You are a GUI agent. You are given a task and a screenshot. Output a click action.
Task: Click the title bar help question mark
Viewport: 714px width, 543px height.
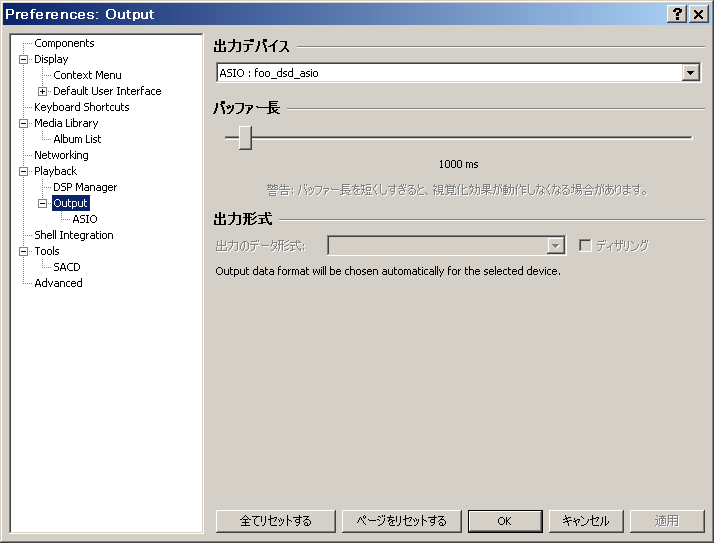(677, 14)
